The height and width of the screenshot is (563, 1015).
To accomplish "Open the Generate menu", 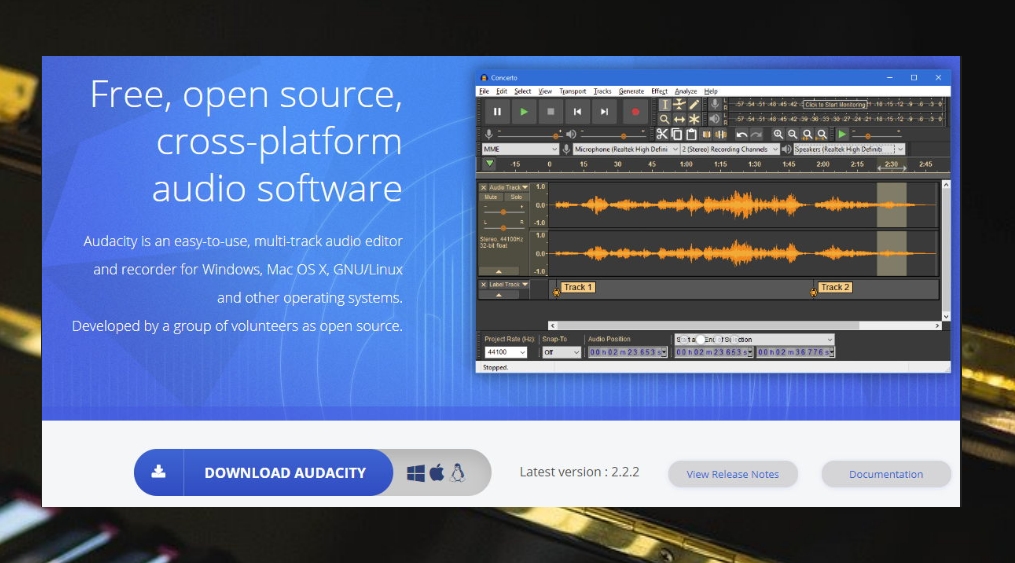I will coord(631,91).
